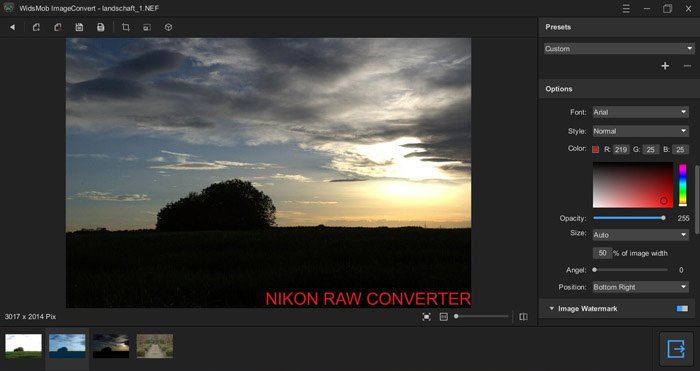Click the Options panel header
This screenshot has width=700, height=371.
(619, 89)
